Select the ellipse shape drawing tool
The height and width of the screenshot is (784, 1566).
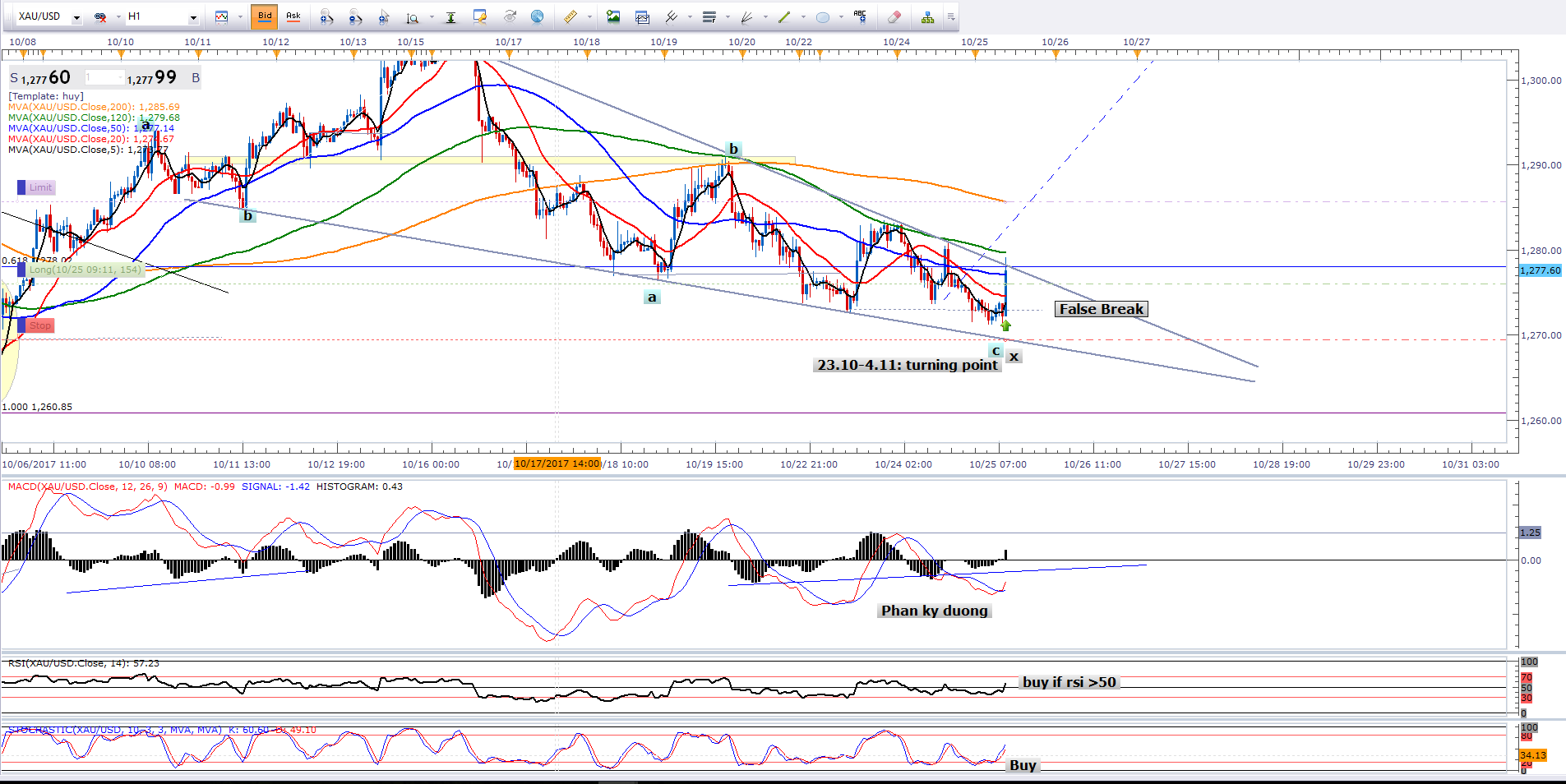coord(822,16)
